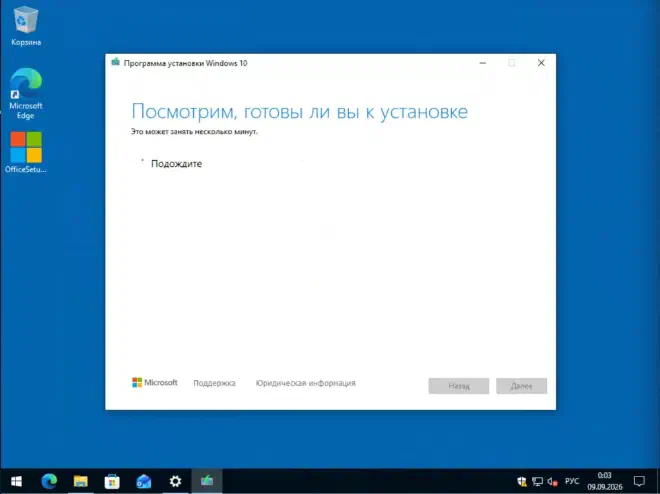Viewport: 660px width, 494px height.
Task: Switch input language via РУС indicator
Action: 572,481
